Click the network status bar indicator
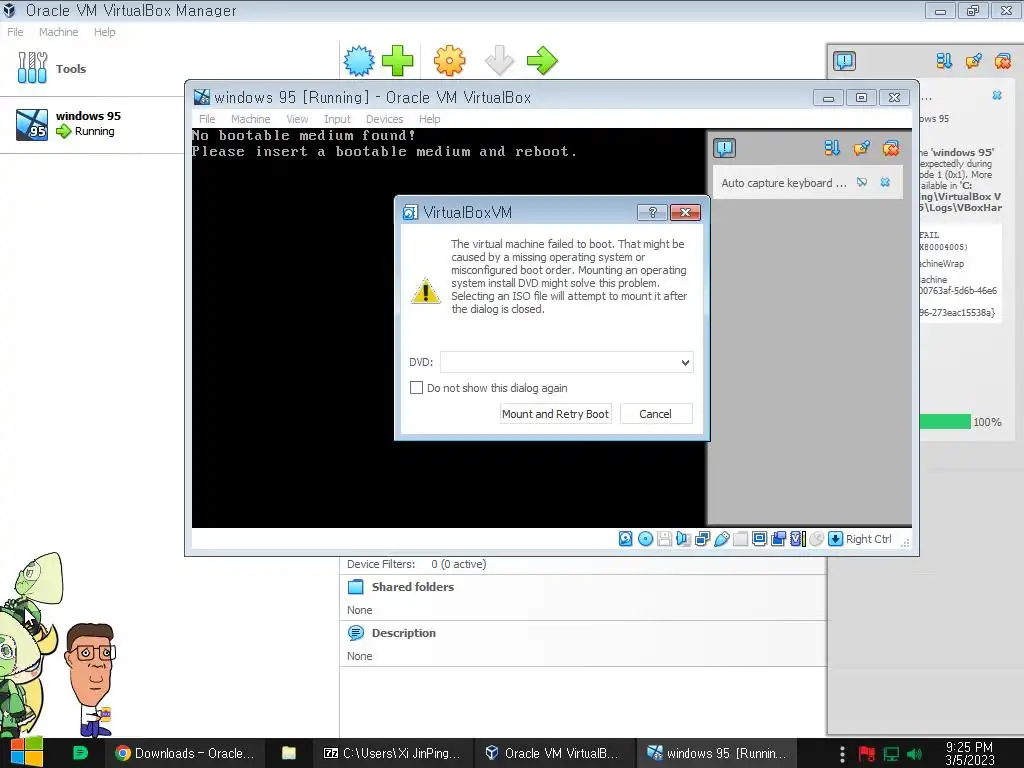Viewport: 1024px width, 768px height. pyautogui.click(x=703, y=539)
